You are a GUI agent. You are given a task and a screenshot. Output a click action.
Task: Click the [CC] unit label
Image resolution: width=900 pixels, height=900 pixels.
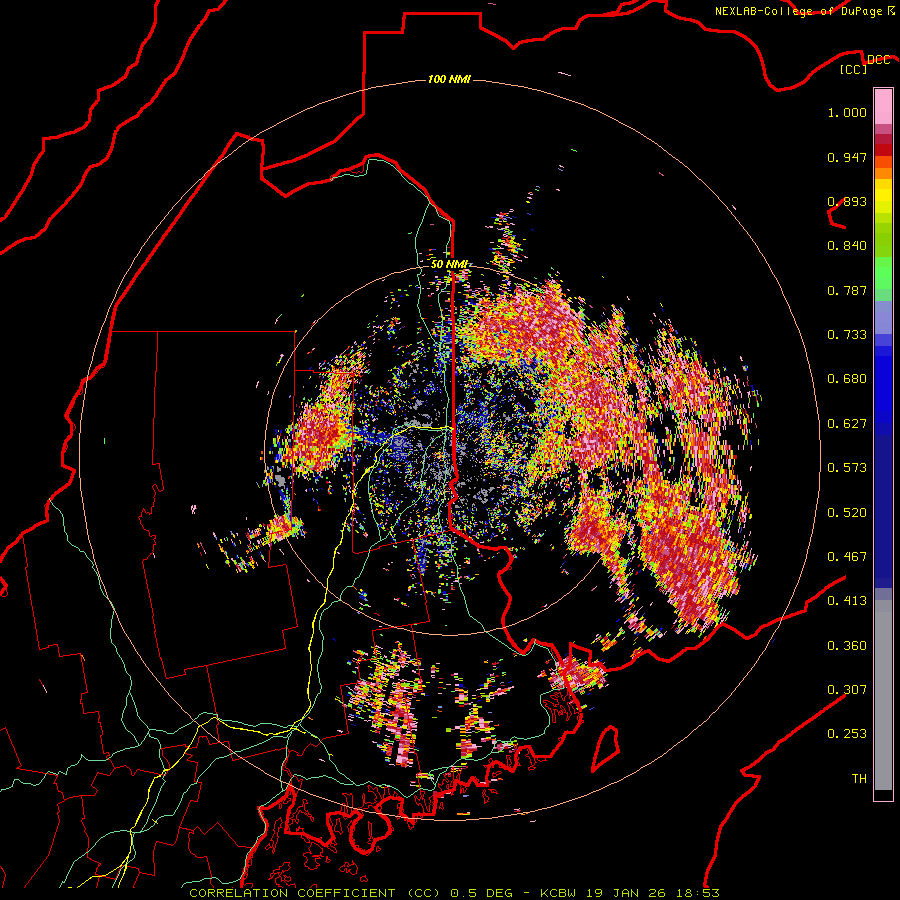853,69
